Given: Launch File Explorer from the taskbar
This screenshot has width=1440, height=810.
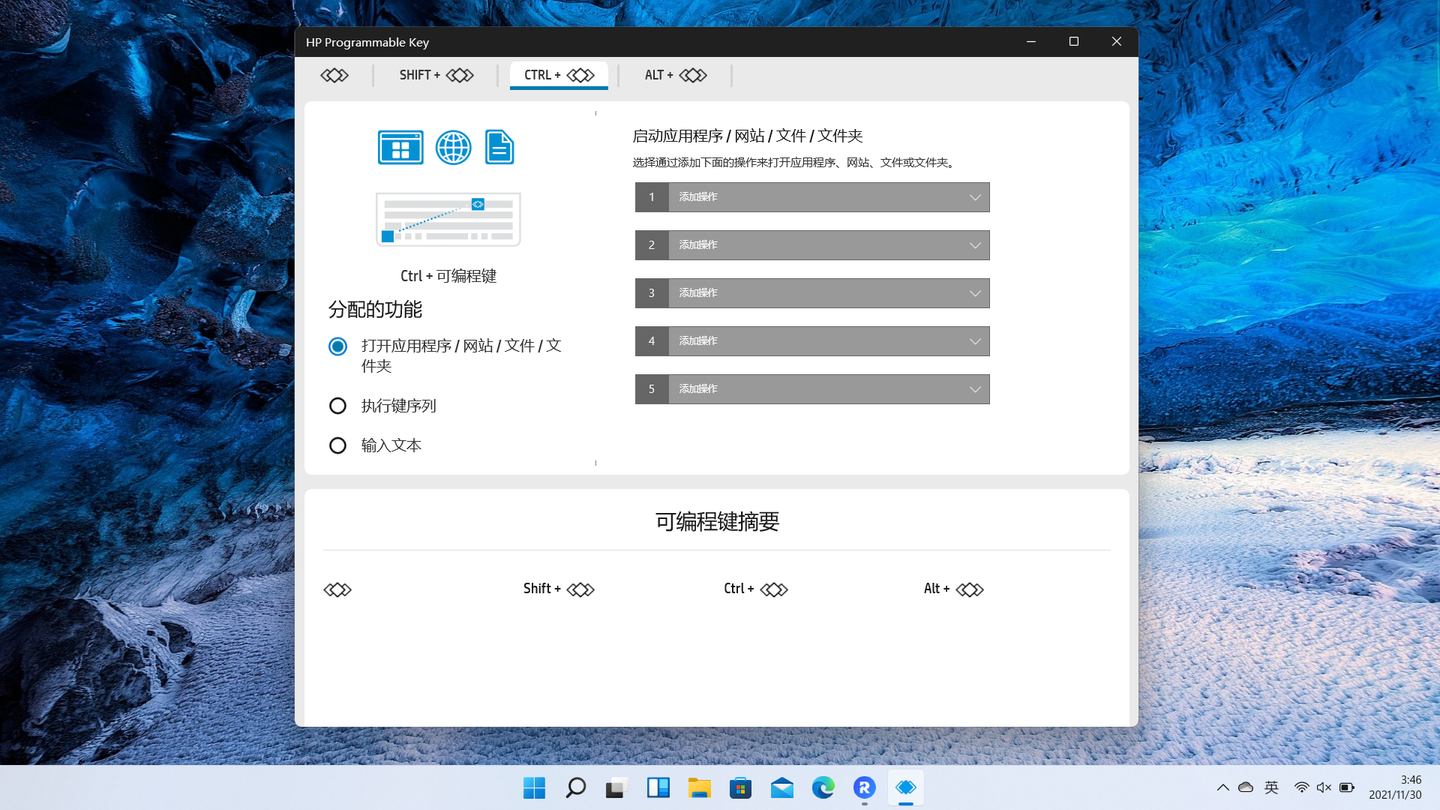Looking at the screenshot, I should (x=699, y=788).
